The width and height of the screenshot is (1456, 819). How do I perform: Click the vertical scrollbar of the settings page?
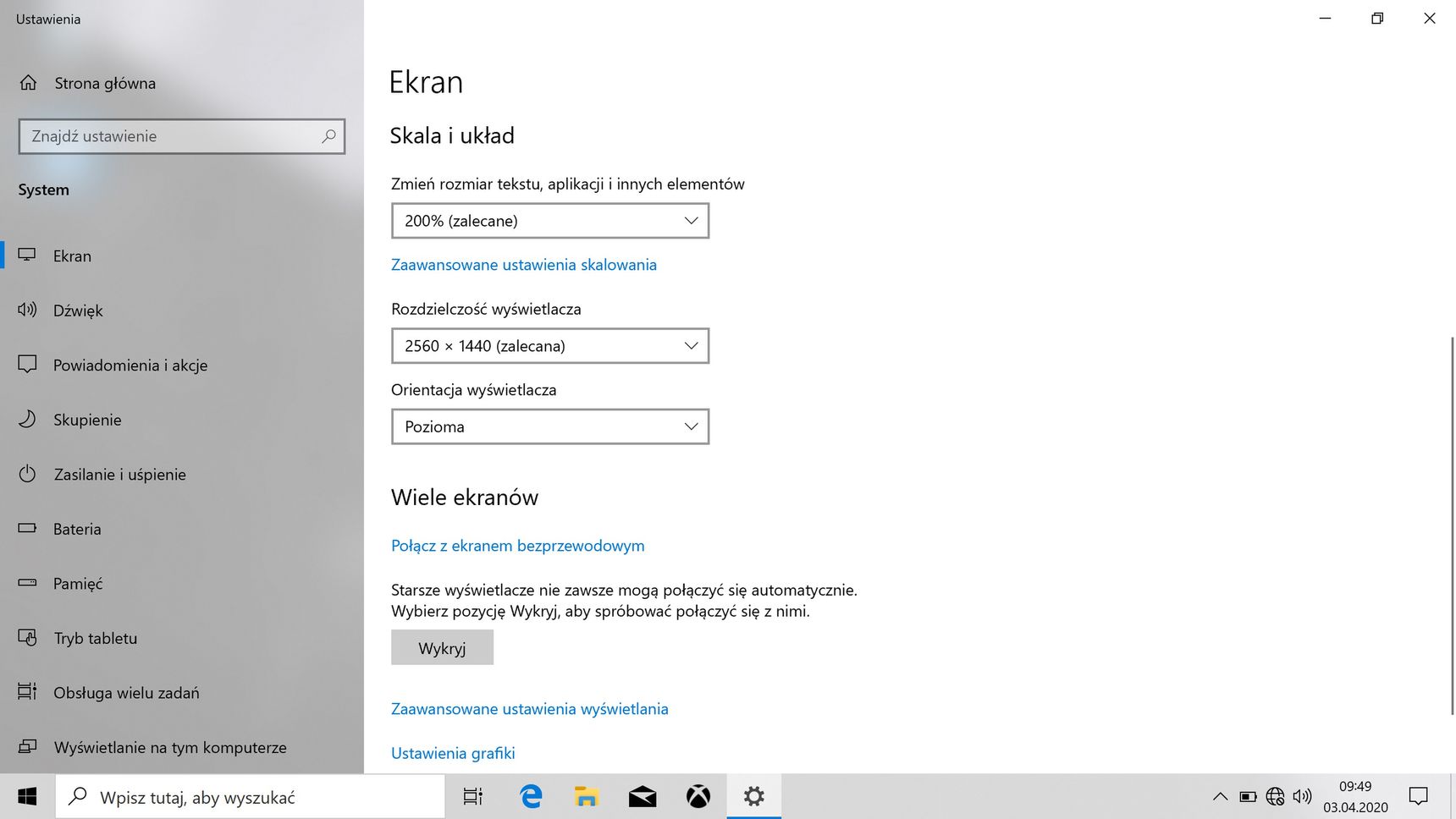coord(1451,525)
